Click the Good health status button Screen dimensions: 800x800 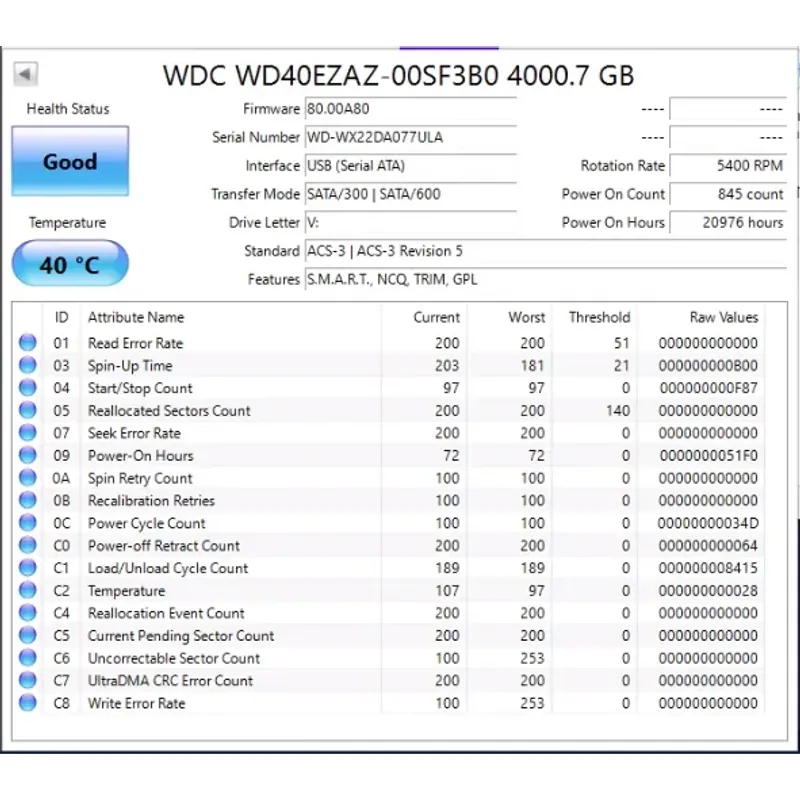70,161
